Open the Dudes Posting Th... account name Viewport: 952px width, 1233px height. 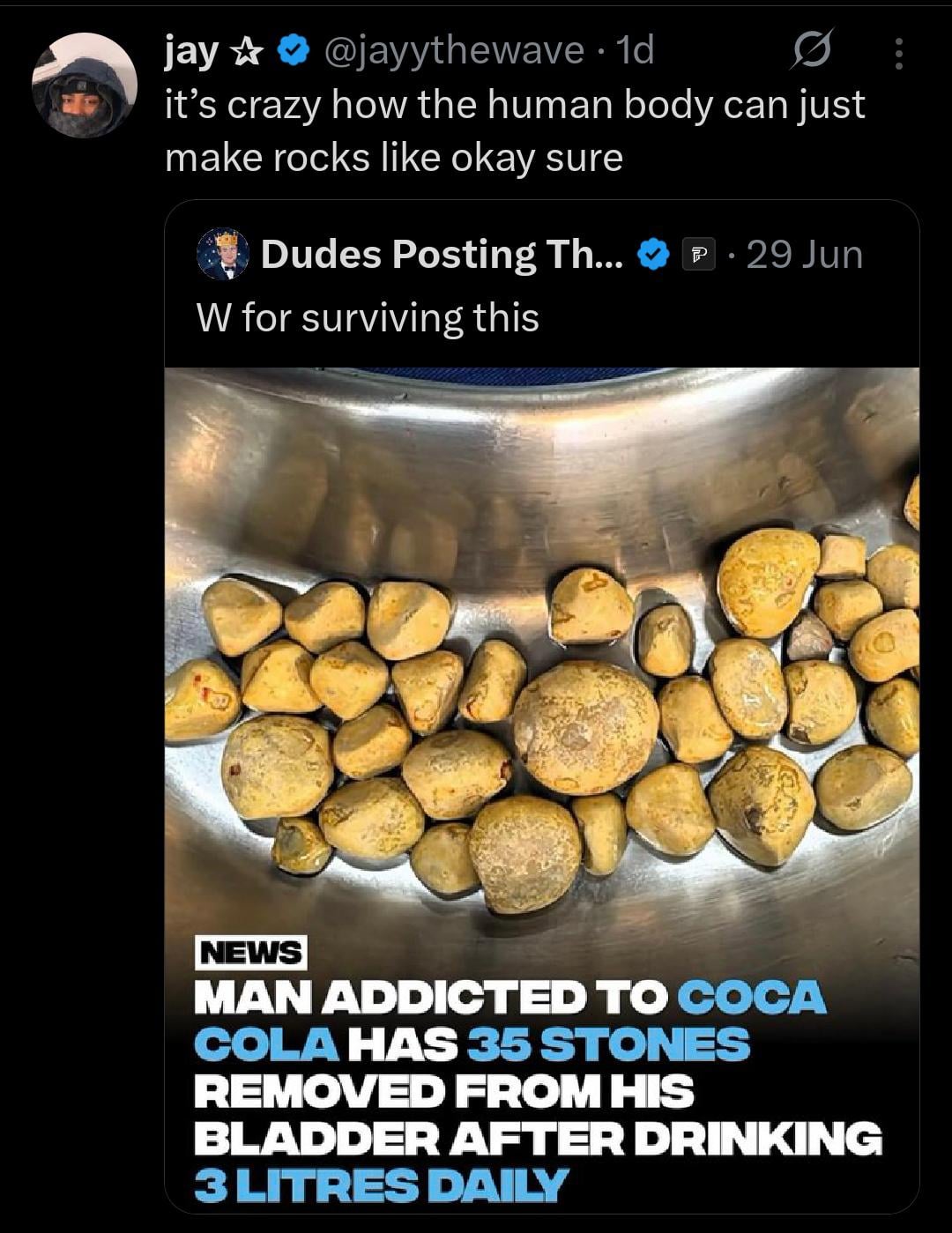pos(442,255)
